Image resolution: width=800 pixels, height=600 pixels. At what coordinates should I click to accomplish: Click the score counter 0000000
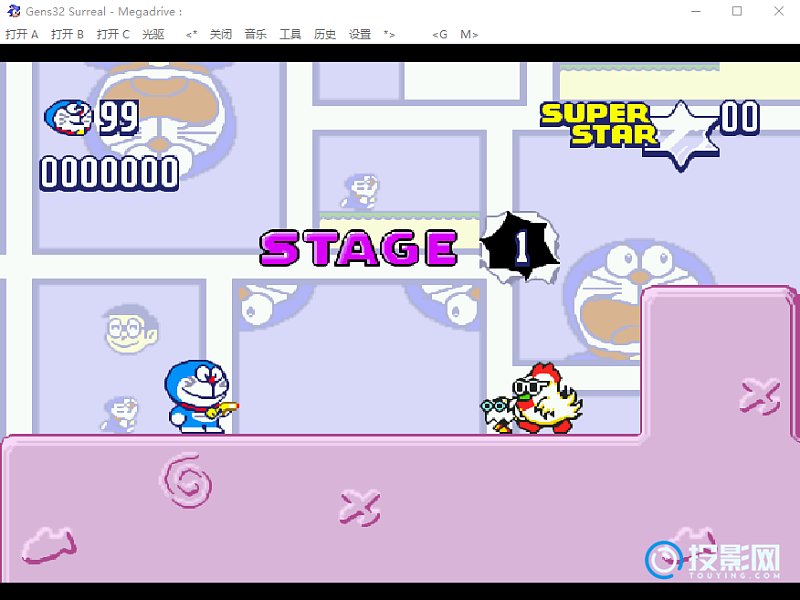point(109,173)
